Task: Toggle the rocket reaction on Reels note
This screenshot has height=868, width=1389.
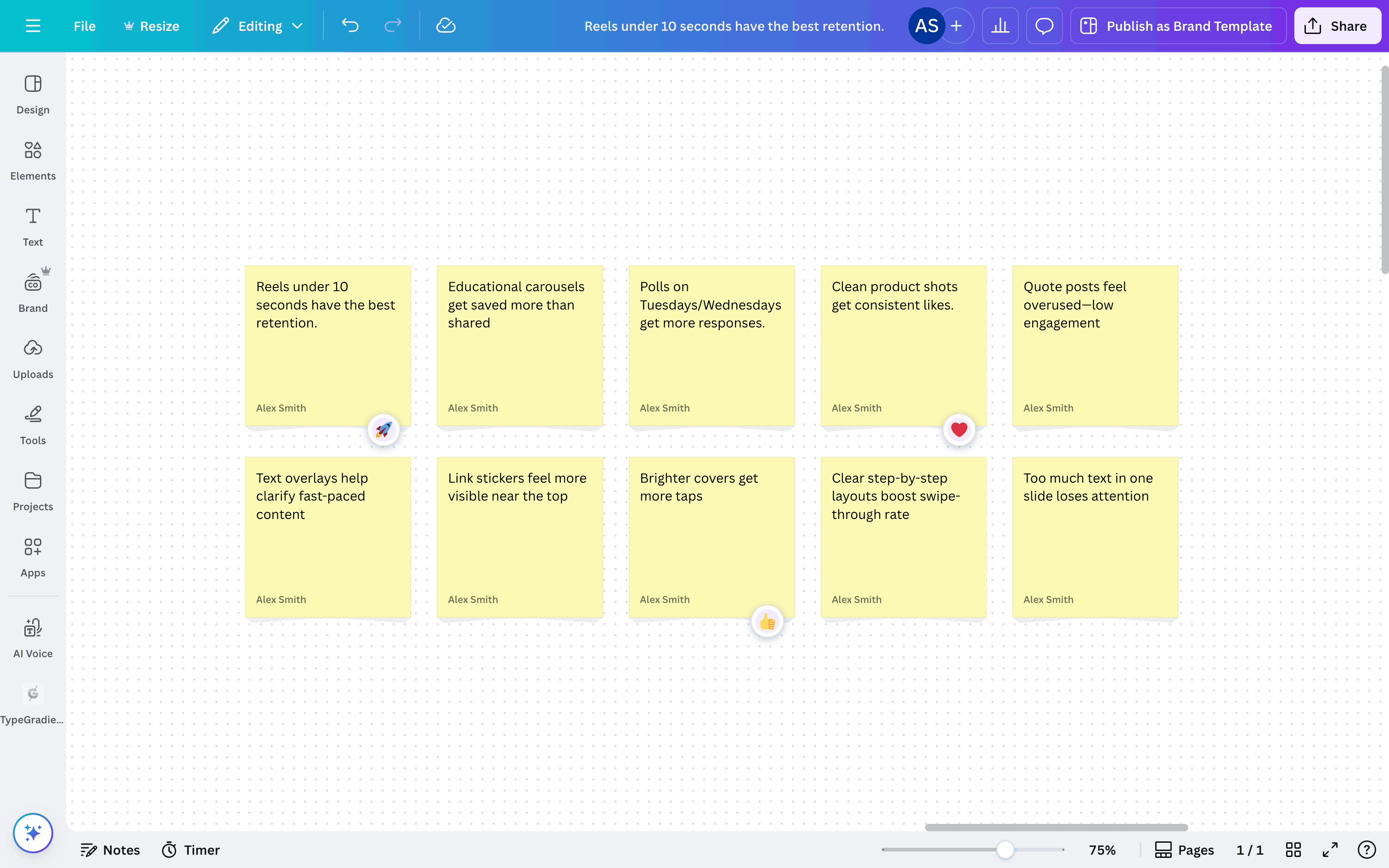Action: [384, 429]
